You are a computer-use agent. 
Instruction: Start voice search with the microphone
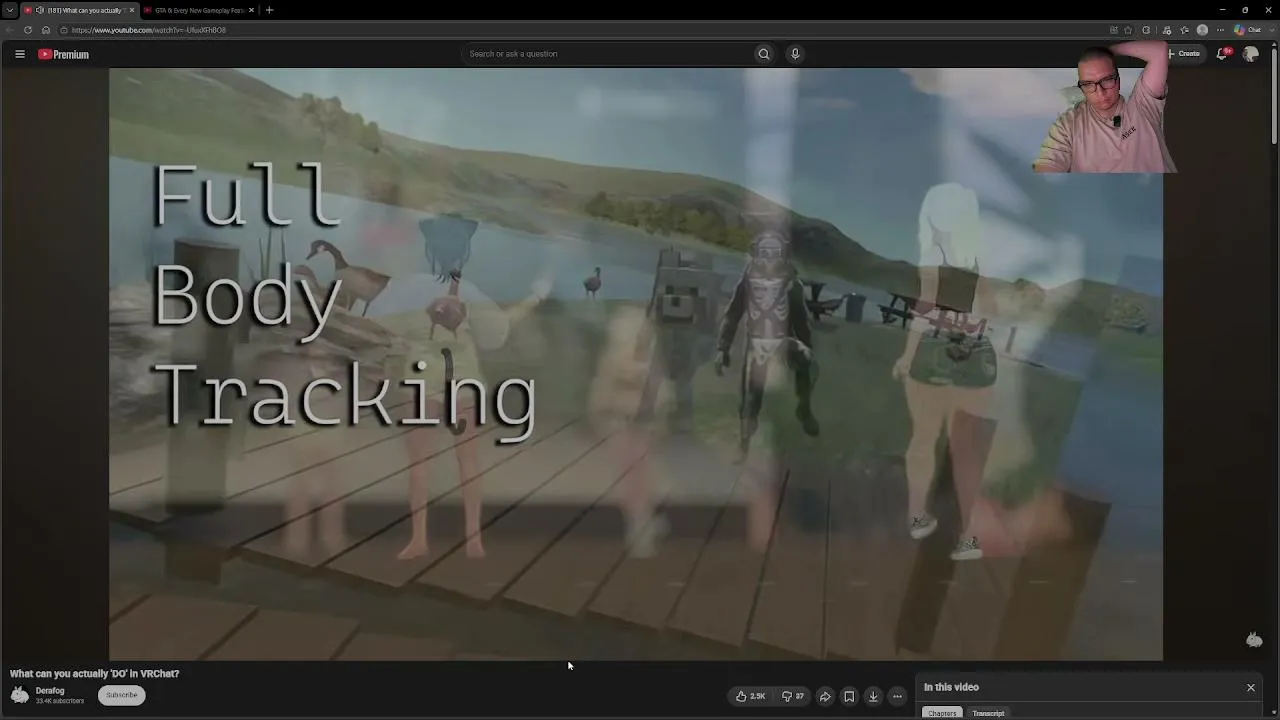tap(795, 54)
